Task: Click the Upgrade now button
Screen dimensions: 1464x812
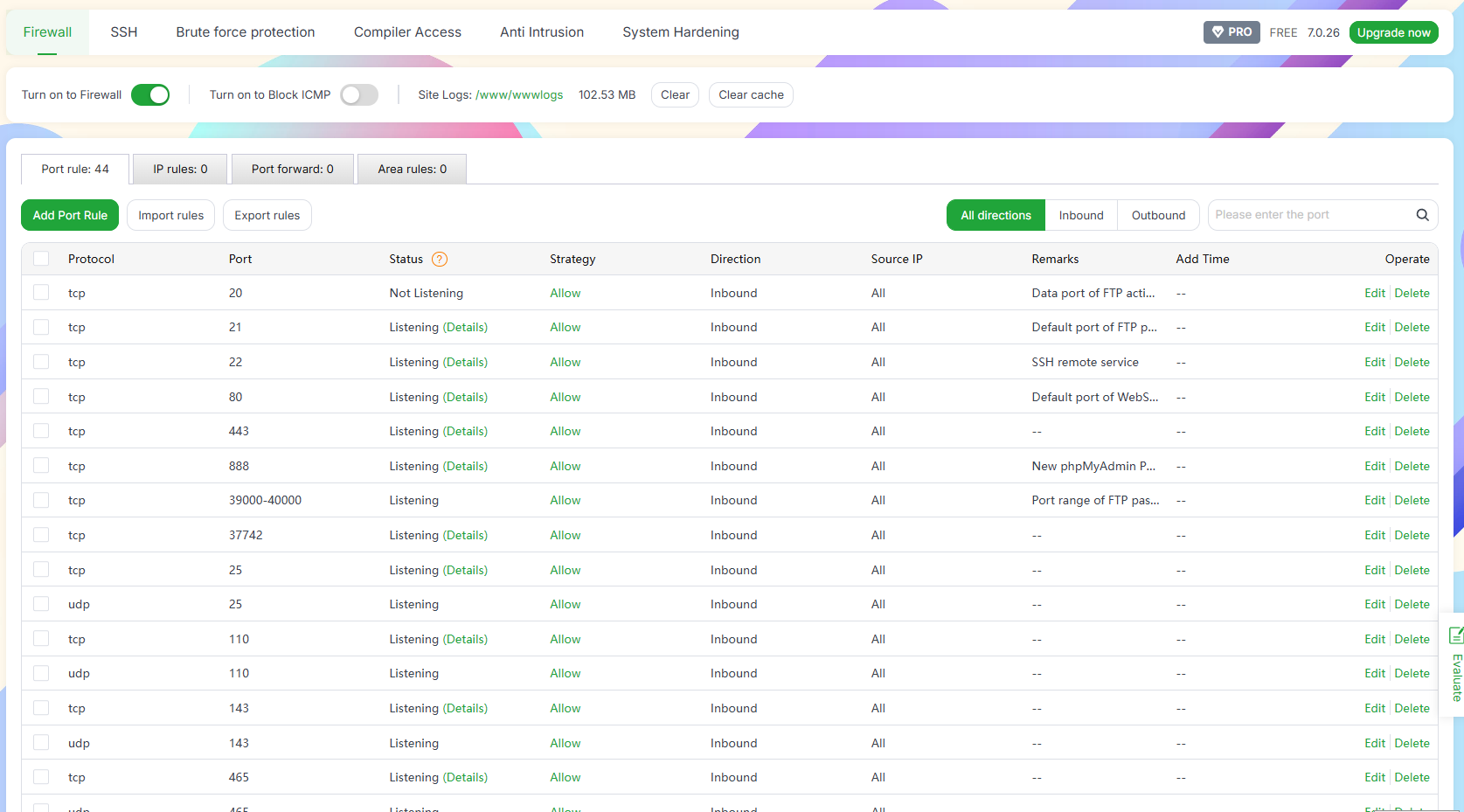Action: 1394,31
